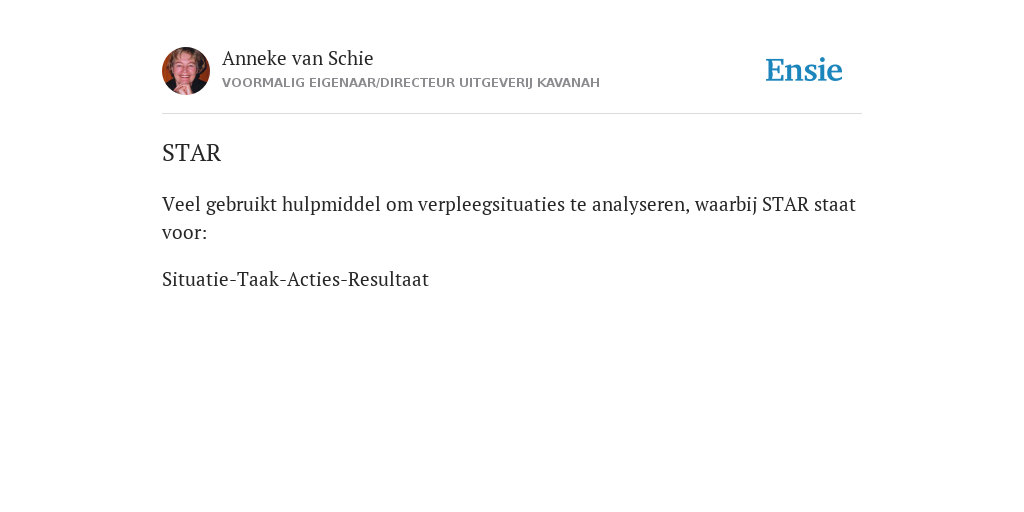Click 'KAVANAH' in the author subtitle

568,83
